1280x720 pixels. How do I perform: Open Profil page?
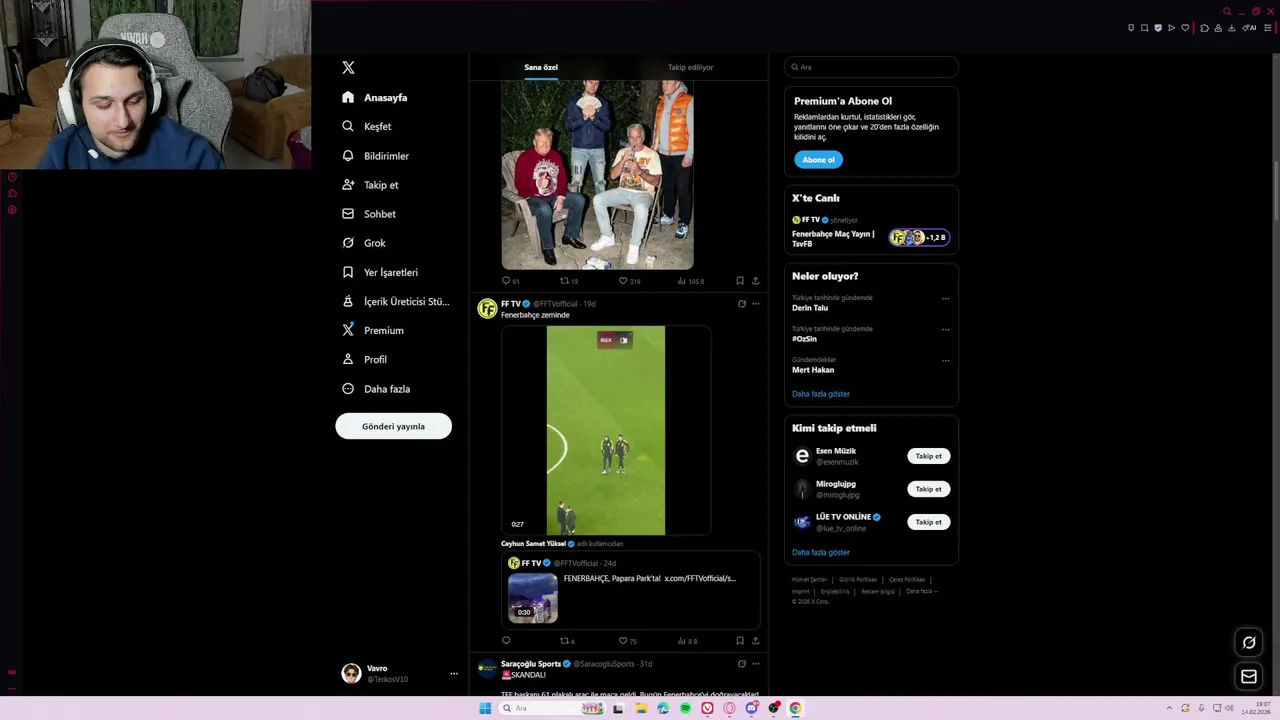(364, 359)
